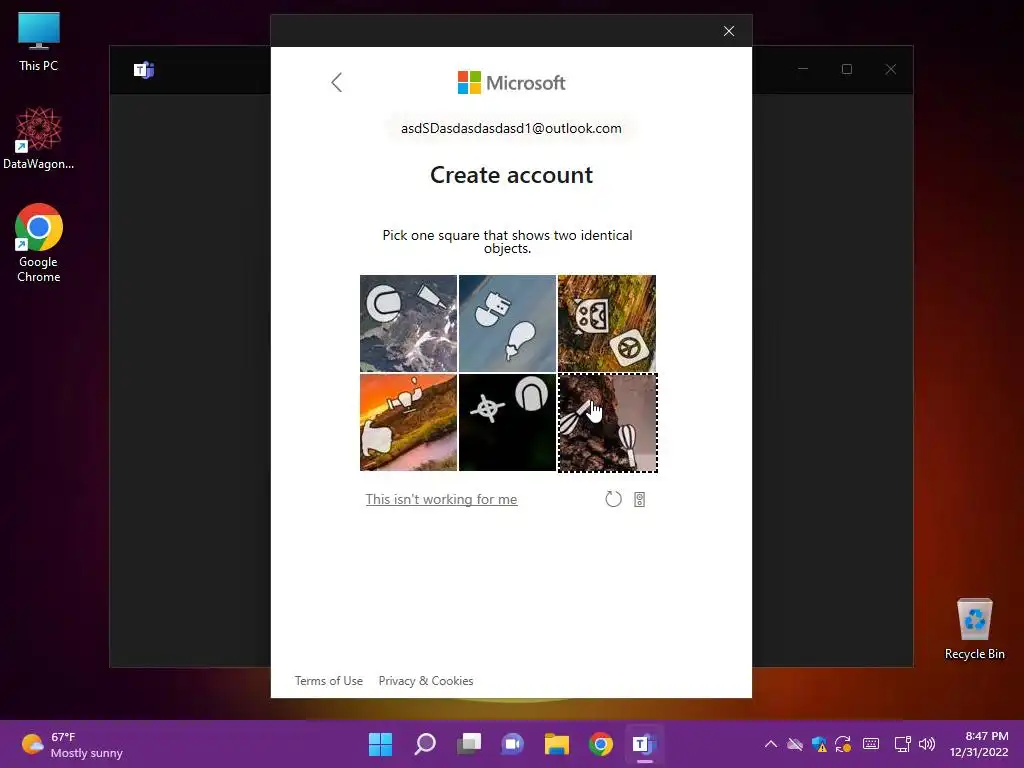Open Terms of Use link

pos(328,680)
